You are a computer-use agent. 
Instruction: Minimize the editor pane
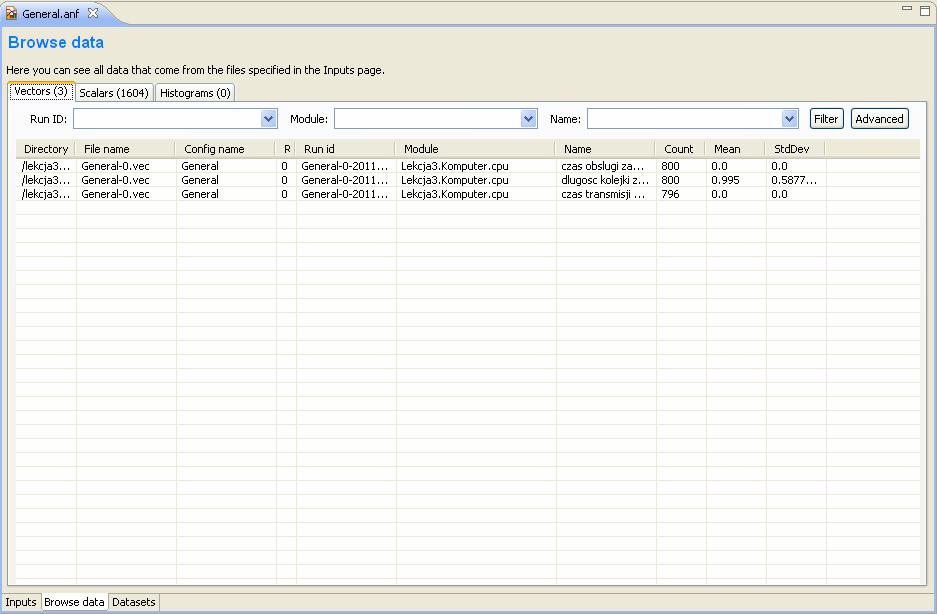(907, 8)
